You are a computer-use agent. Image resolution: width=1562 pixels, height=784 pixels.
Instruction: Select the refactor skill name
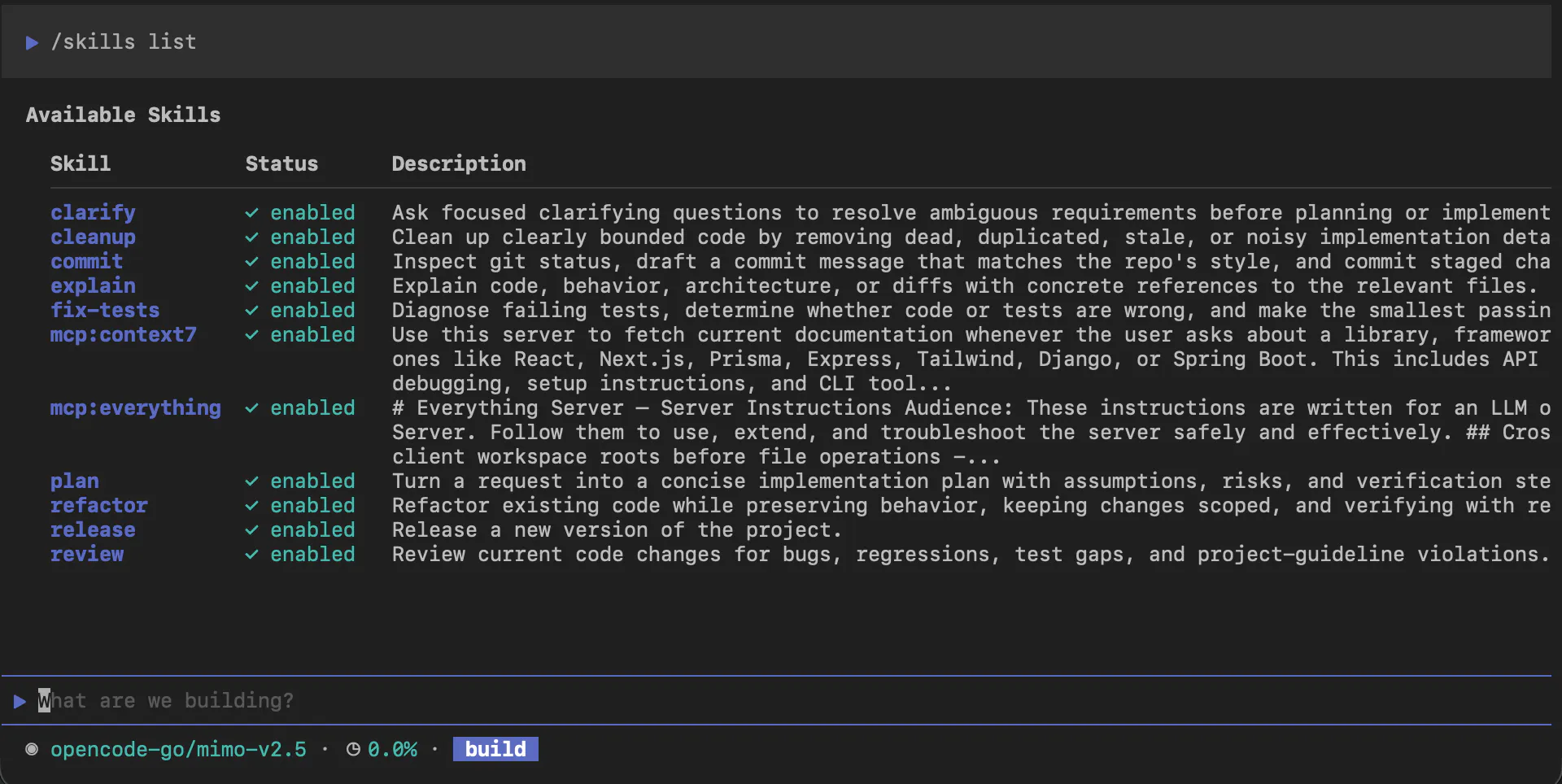tap(99, 506)
